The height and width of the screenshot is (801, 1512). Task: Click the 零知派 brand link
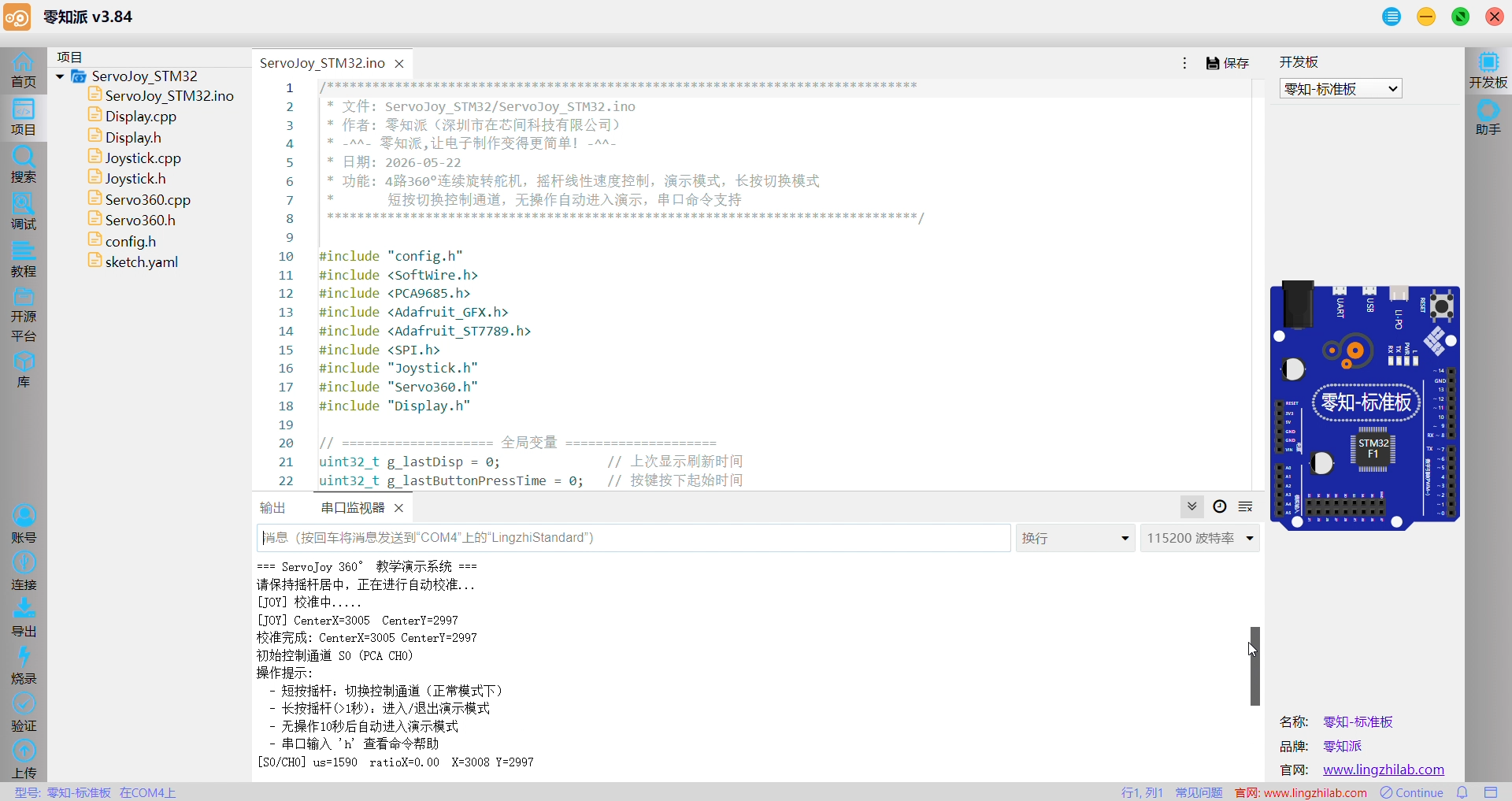pos(1342,746)
